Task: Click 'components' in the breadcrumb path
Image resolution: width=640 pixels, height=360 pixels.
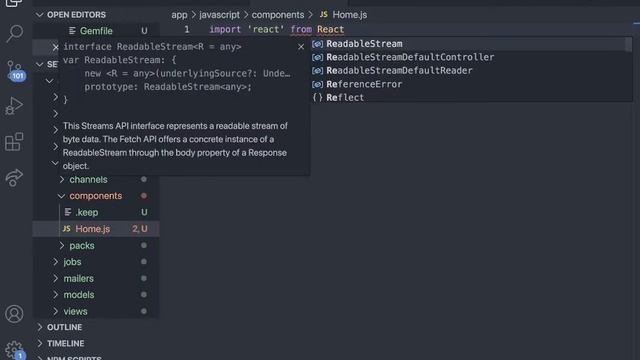Action: pos(278,15)
